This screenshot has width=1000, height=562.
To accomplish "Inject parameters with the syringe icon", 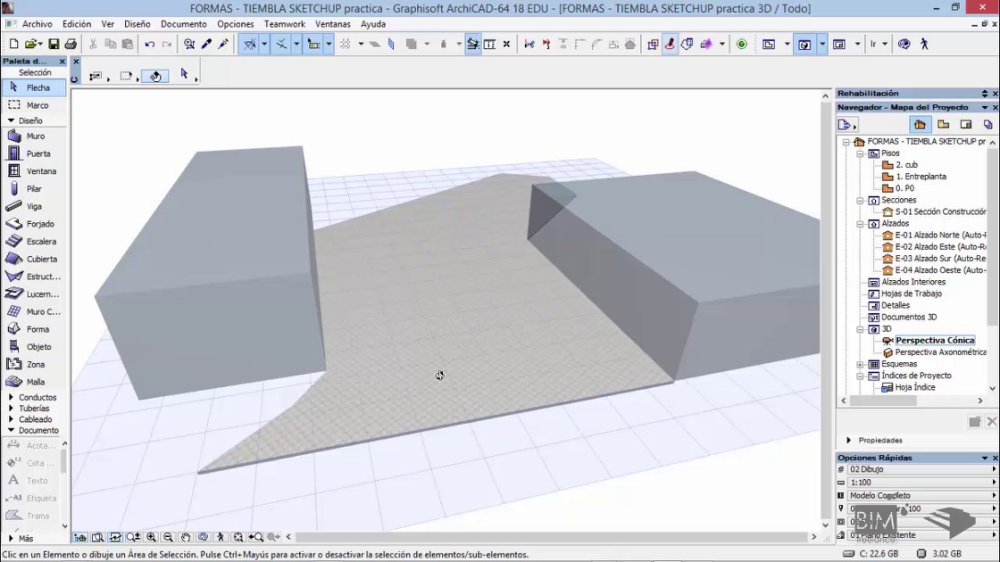I will pos(223,44).
